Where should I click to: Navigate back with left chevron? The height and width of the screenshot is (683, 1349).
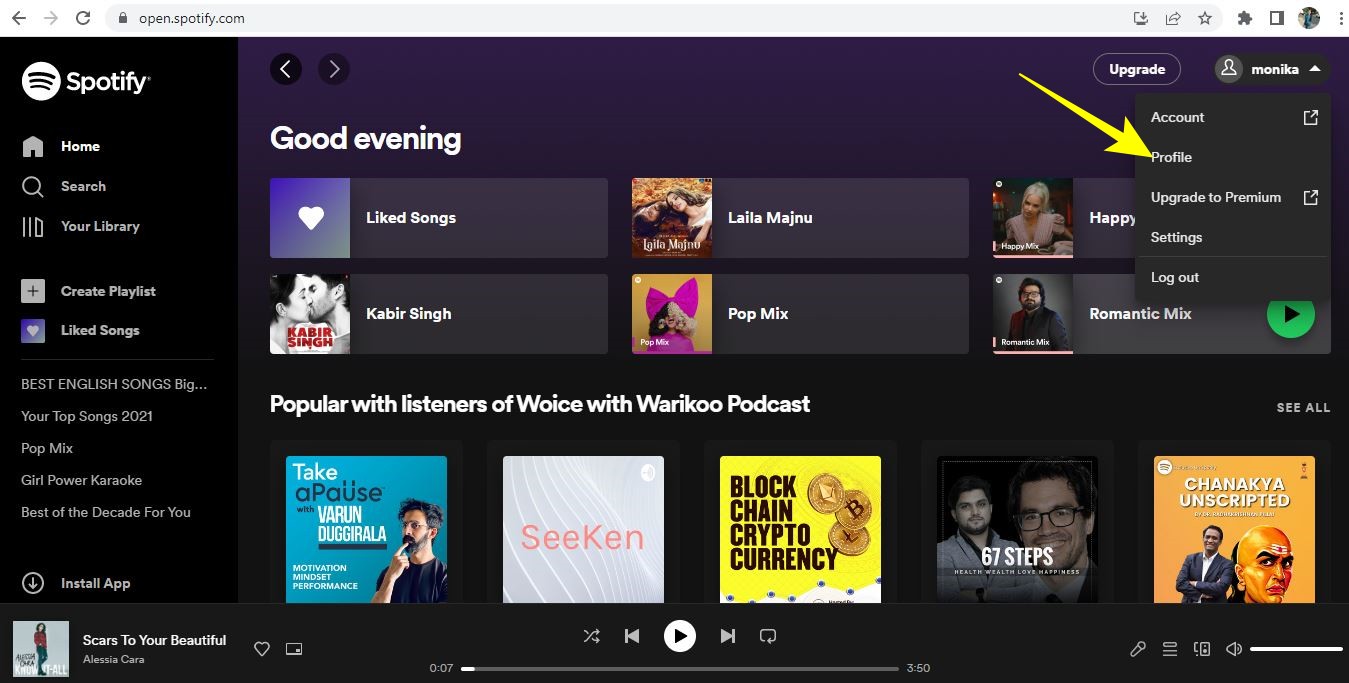point(286,69)
